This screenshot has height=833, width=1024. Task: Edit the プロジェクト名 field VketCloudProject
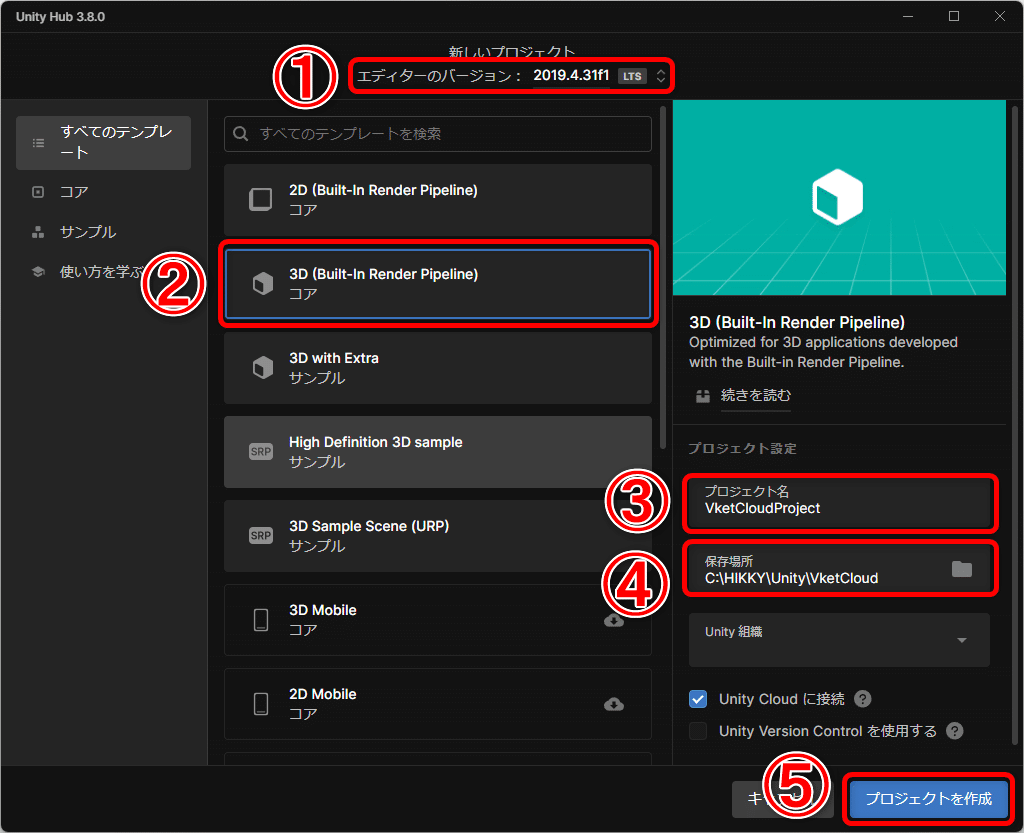click(x=839, y=502)
